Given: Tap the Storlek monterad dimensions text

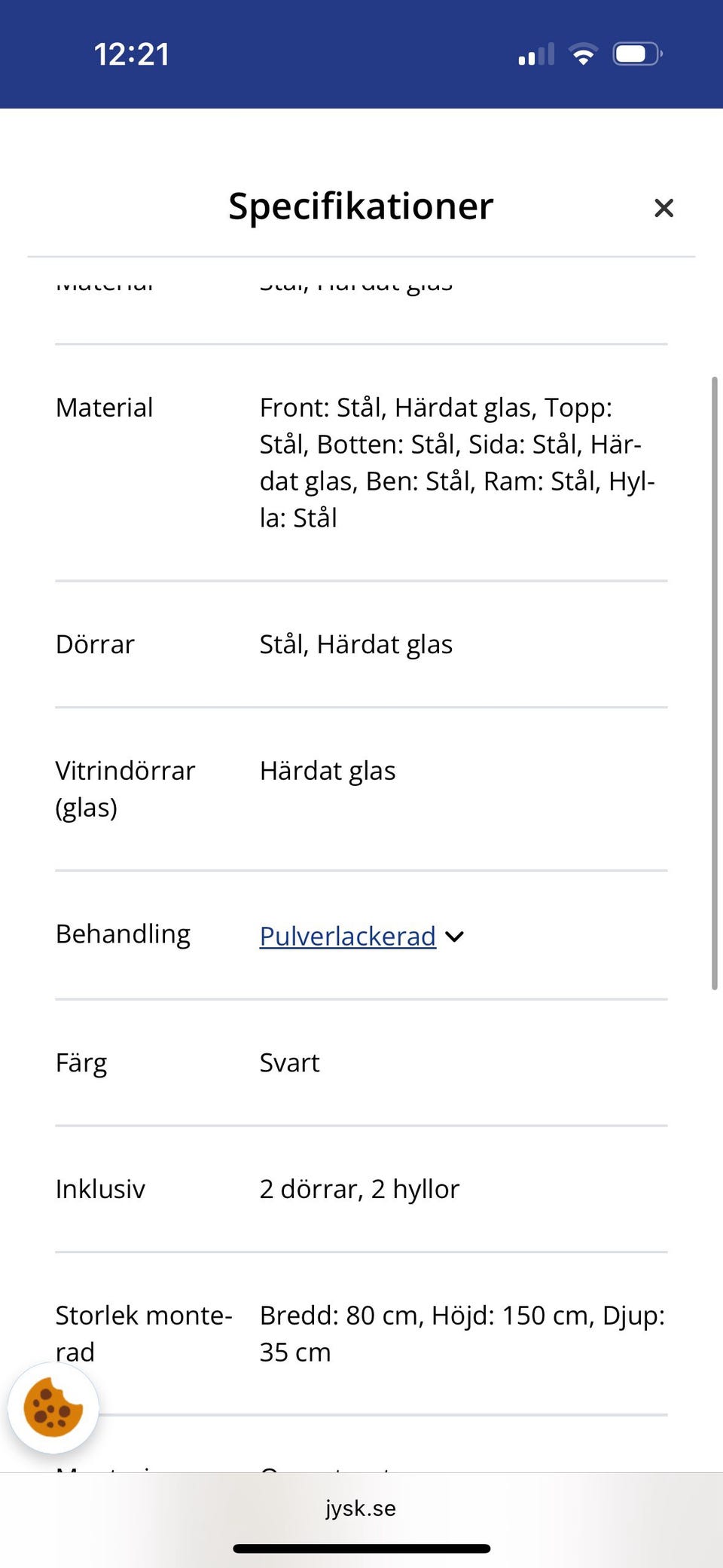Looking at the screenshot, I should pos(462,1333).
